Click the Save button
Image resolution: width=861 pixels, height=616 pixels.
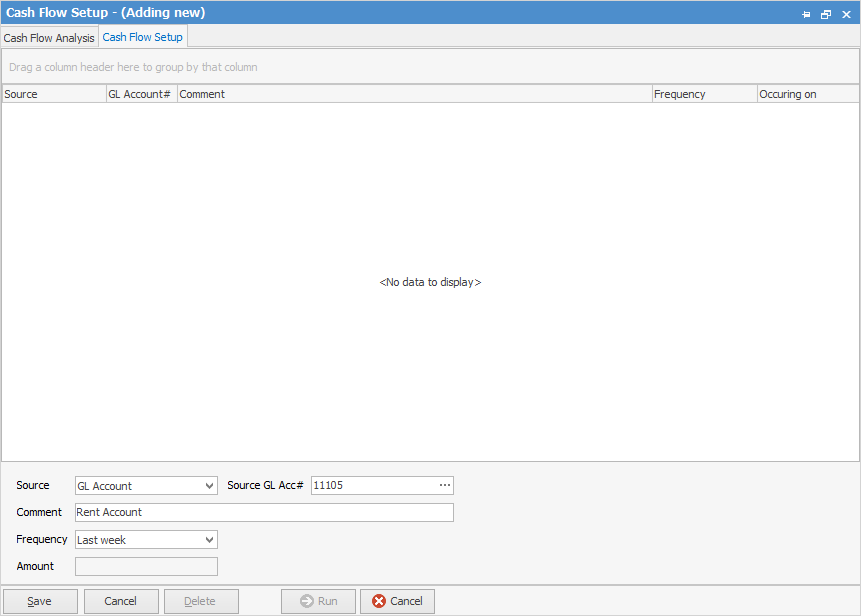40,601
